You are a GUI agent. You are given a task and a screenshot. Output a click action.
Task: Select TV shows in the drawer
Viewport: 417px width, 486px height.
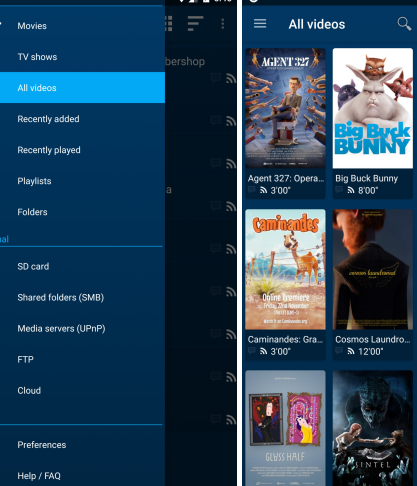click(37, 57)
